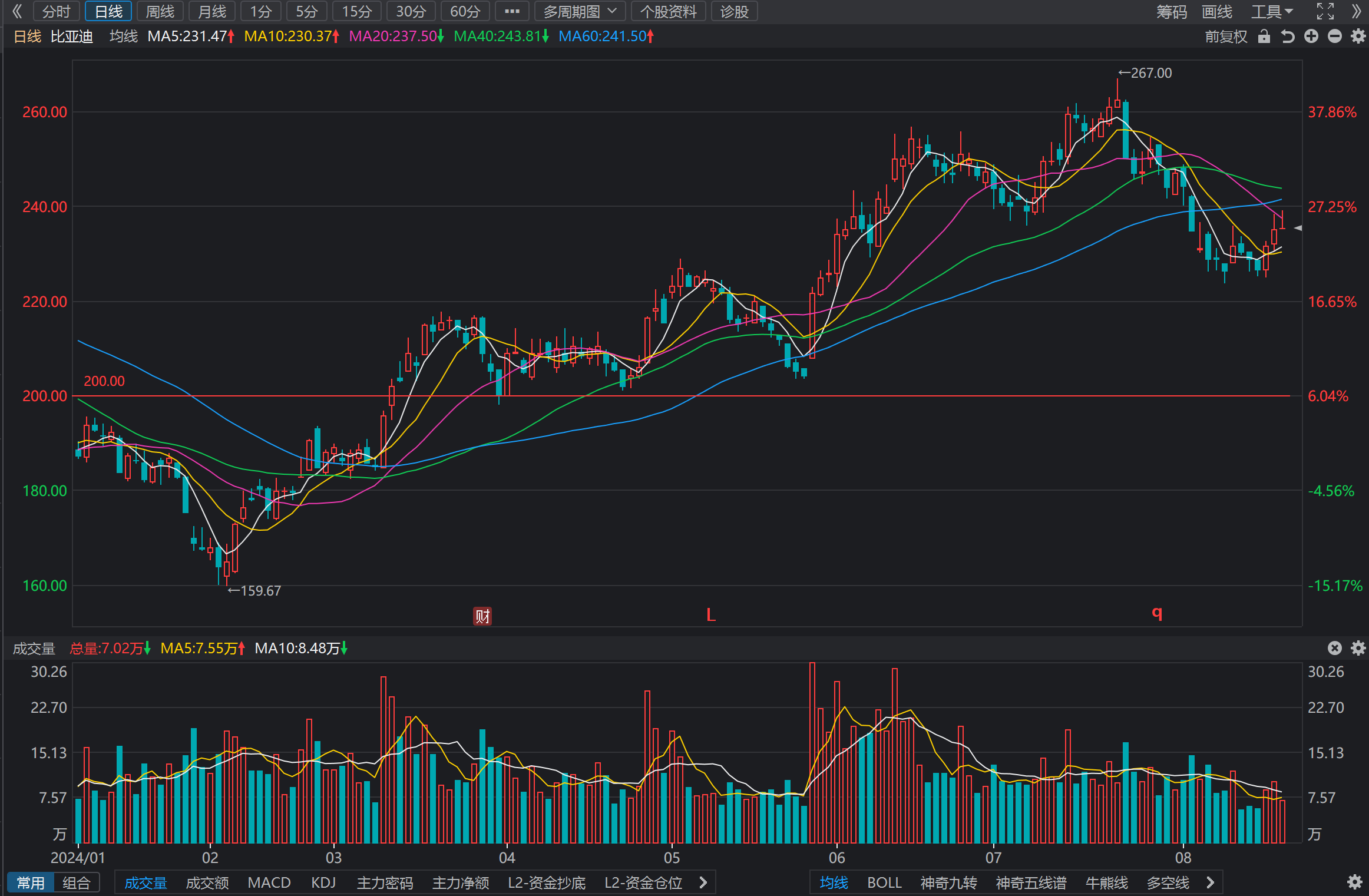Click the 267.00 high price label
Image resolution: width=1369 pixels, height=896 pixels.
pos(1145,73)
